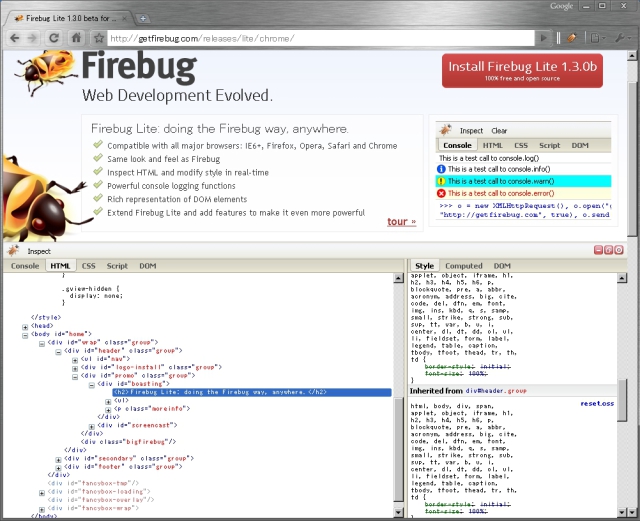Open the wrench settings menu
The width and height of the screenshot is (640, 521).
coord(622,38)
